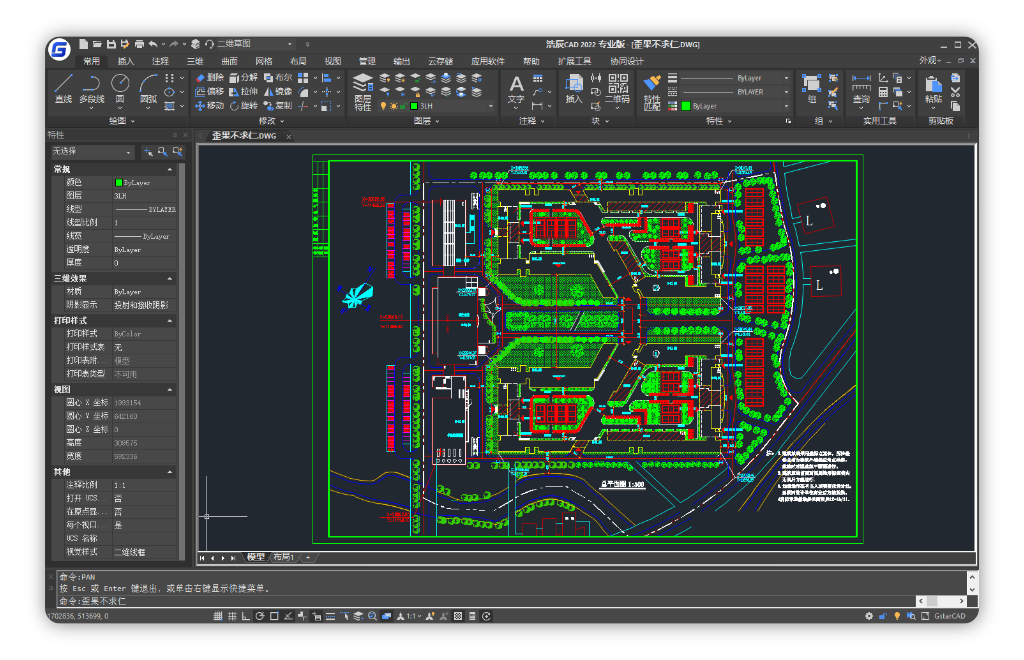
Task: Collapse the 打印样式 section
Action: [x=170, y=321]
